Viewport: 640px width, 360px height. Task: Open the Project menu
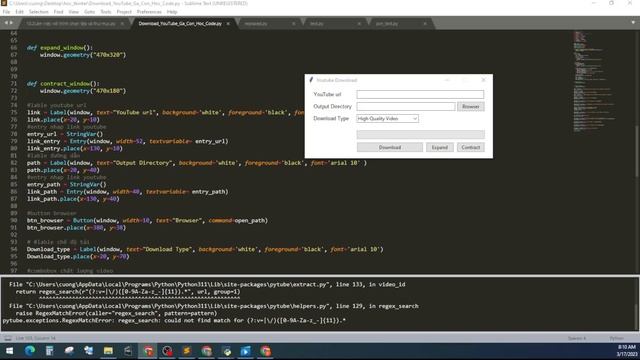point(124,12)
